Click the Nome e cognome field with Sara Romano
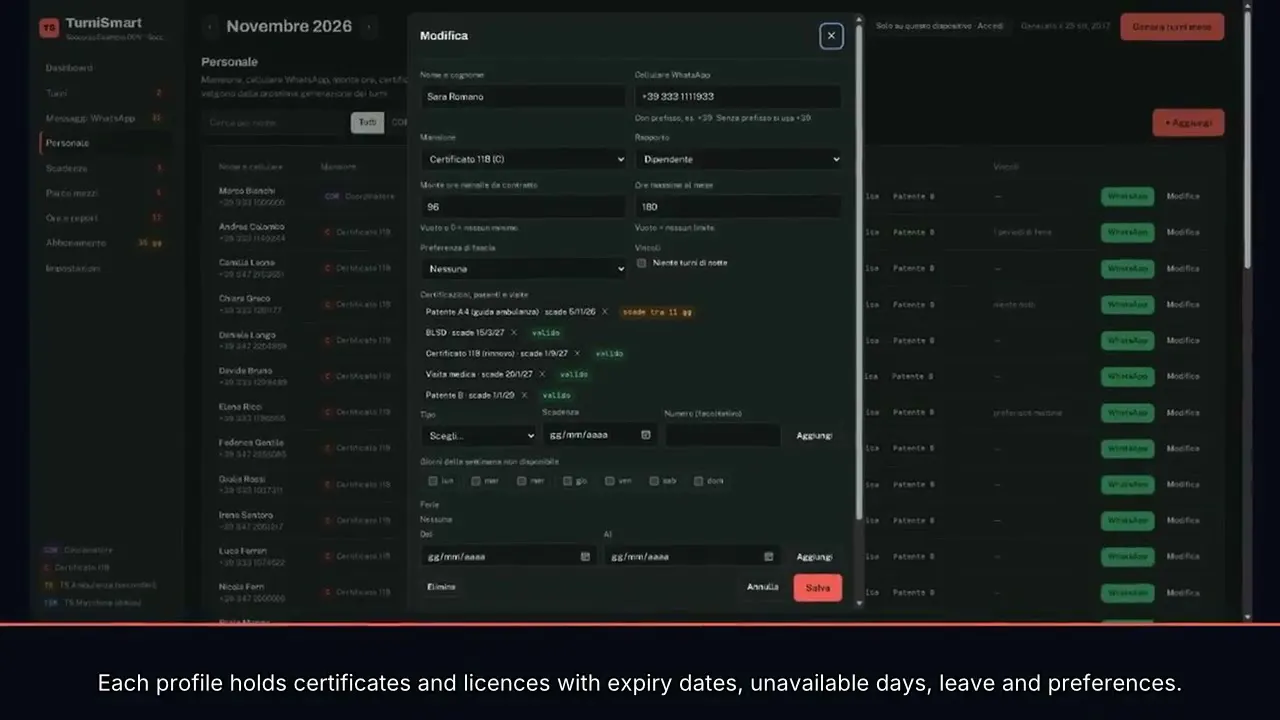The image size is (1280, 720). click(524, 97)
